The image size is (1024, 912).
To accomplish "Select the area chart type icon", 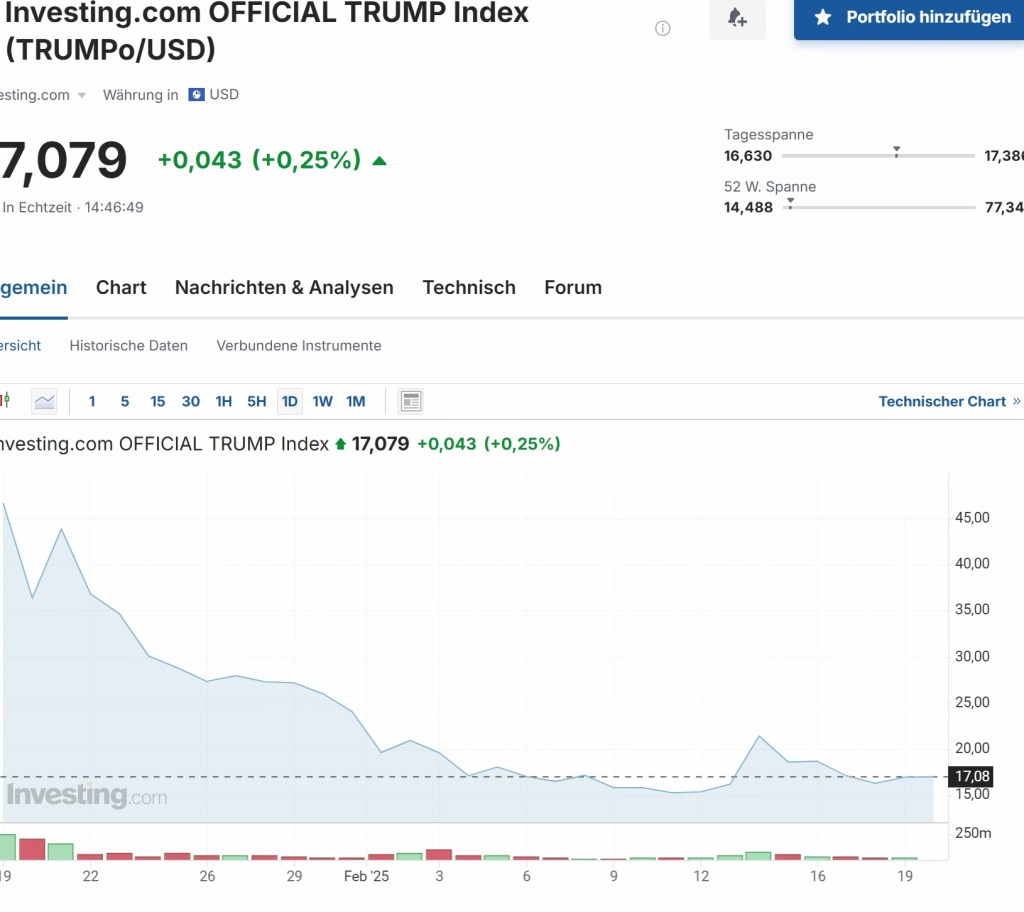I will (44, 402).
